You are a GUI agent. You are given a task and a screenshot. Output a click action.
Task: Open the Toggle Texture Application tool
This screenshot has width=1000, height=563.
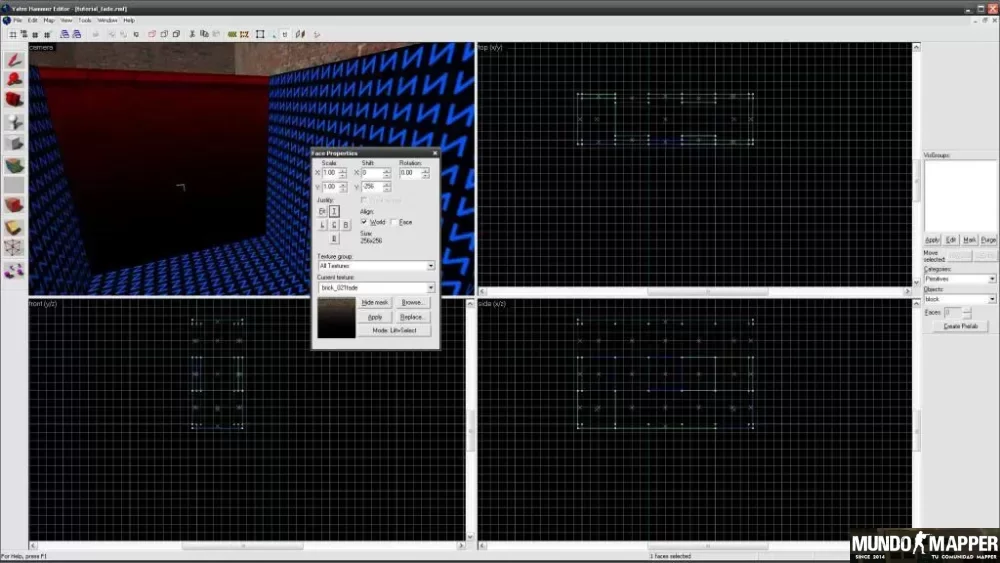coord(14,165)
